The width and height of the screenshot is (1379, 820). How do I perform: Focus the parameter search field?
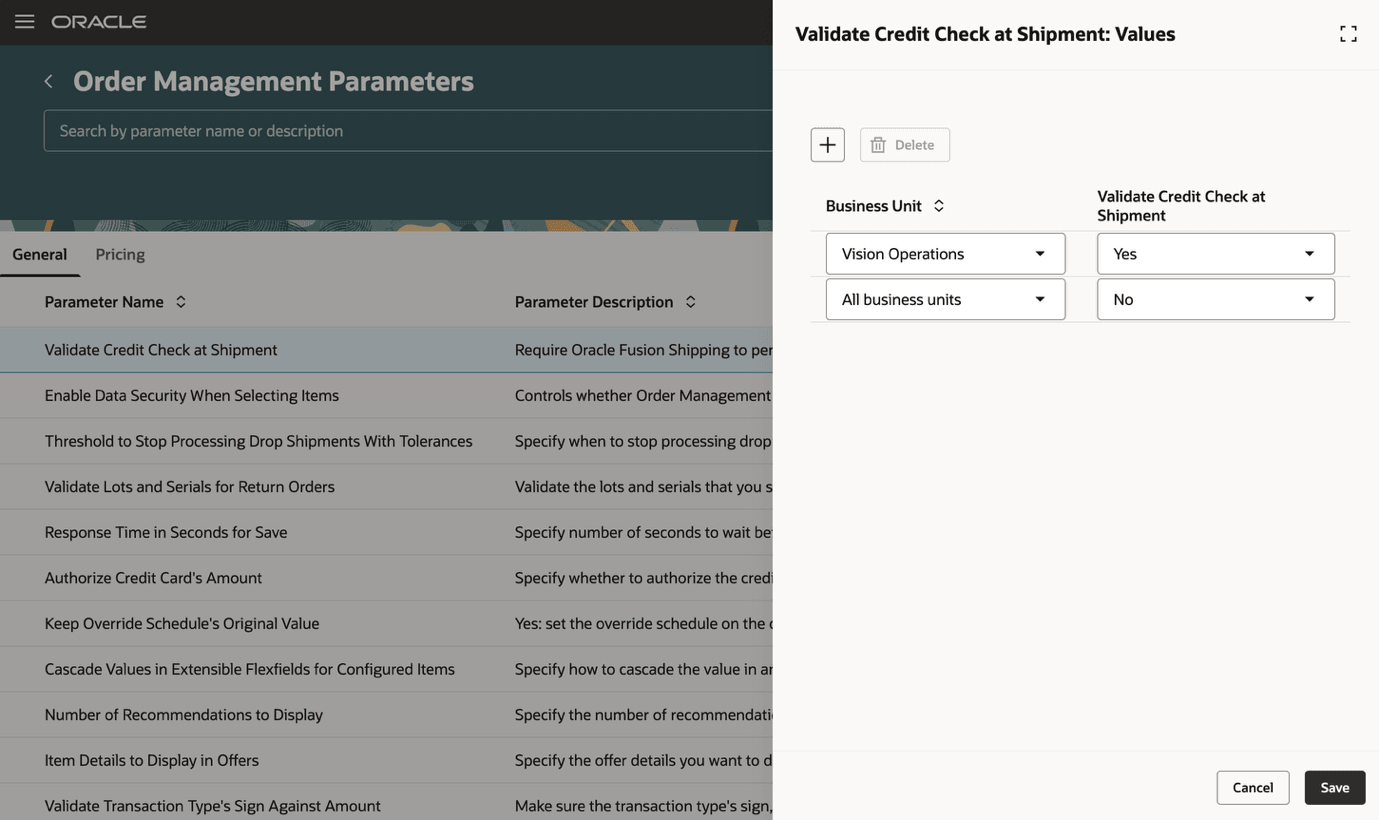(x=408, y=131)
